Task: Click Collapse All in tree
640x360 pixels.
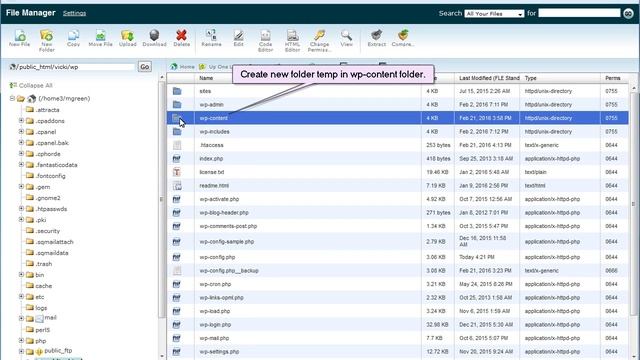Action: (31, 85)
